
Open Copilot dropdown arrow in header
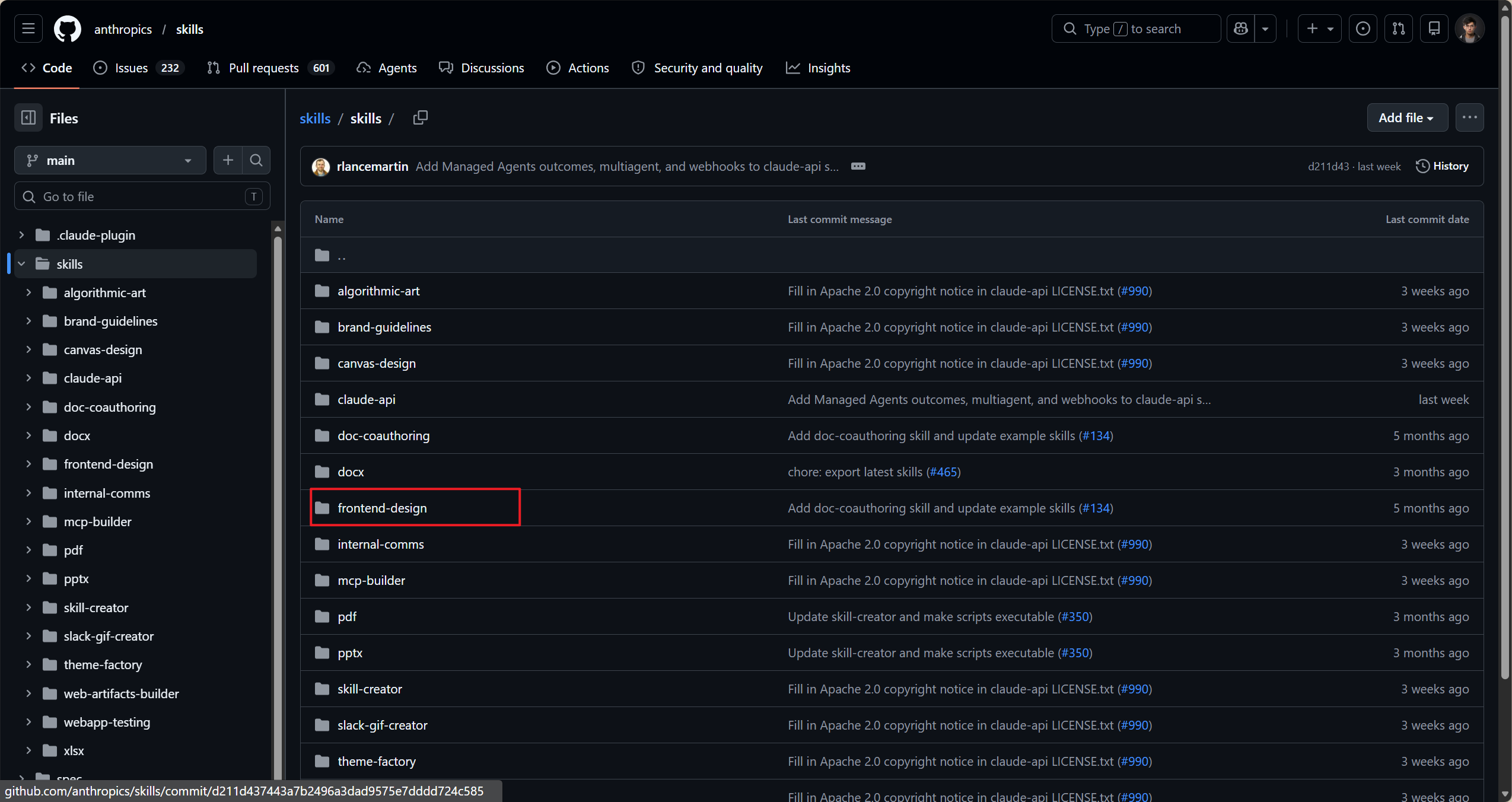point(1265,28)
